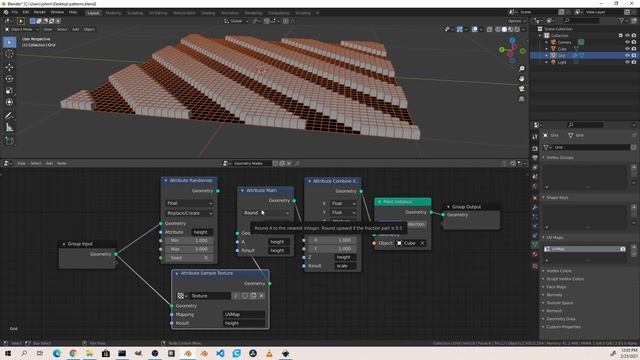Activate the Select Box tool
The image size is (640, 360).
click(x=9, y=42)
